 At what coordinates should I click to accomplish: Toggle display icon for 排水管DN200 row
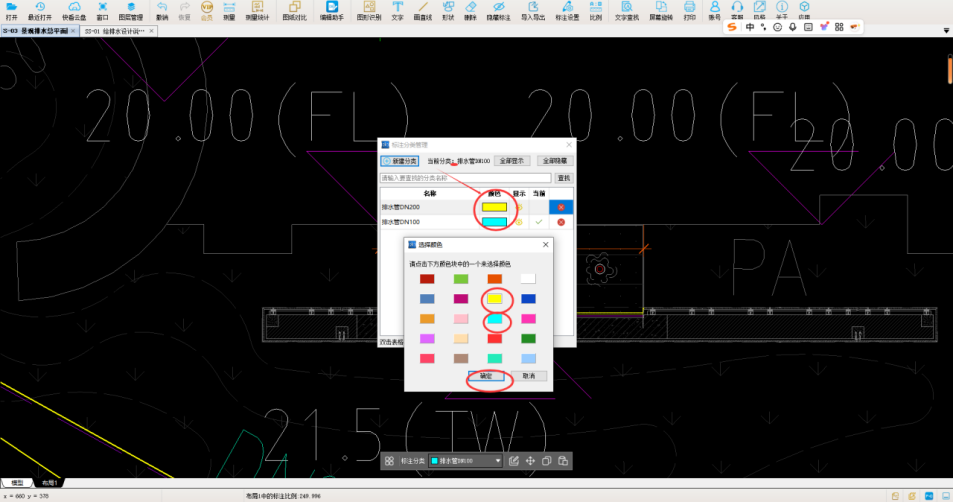(519, 207)
